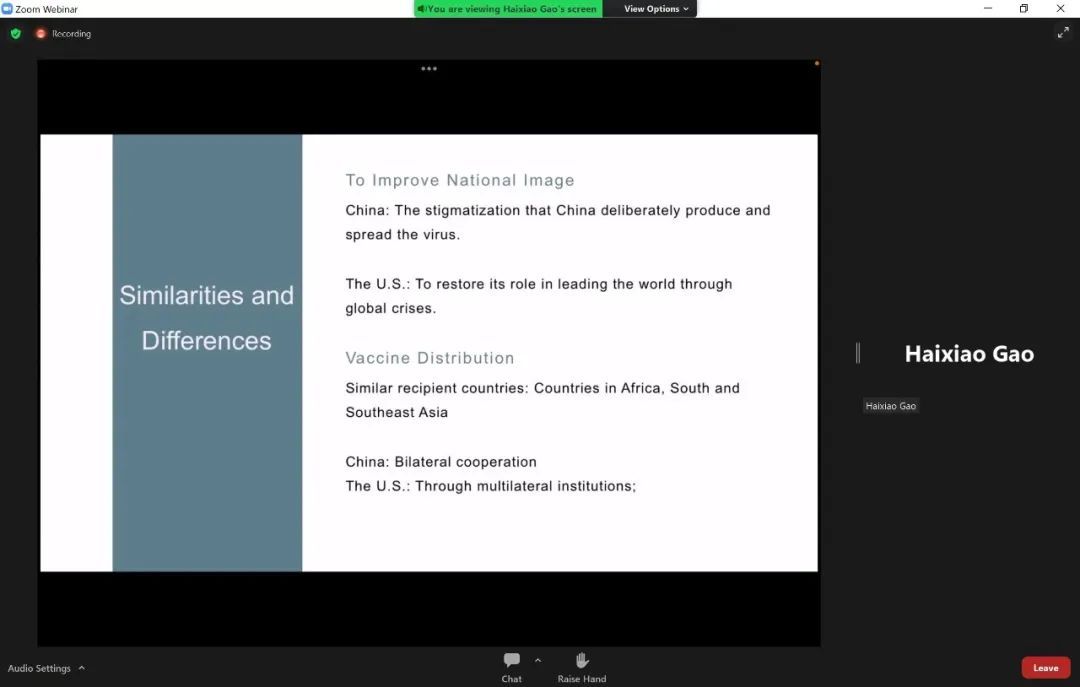Open the View Options dropdown
1080x687 pixels.
click(x=656, y=9)
